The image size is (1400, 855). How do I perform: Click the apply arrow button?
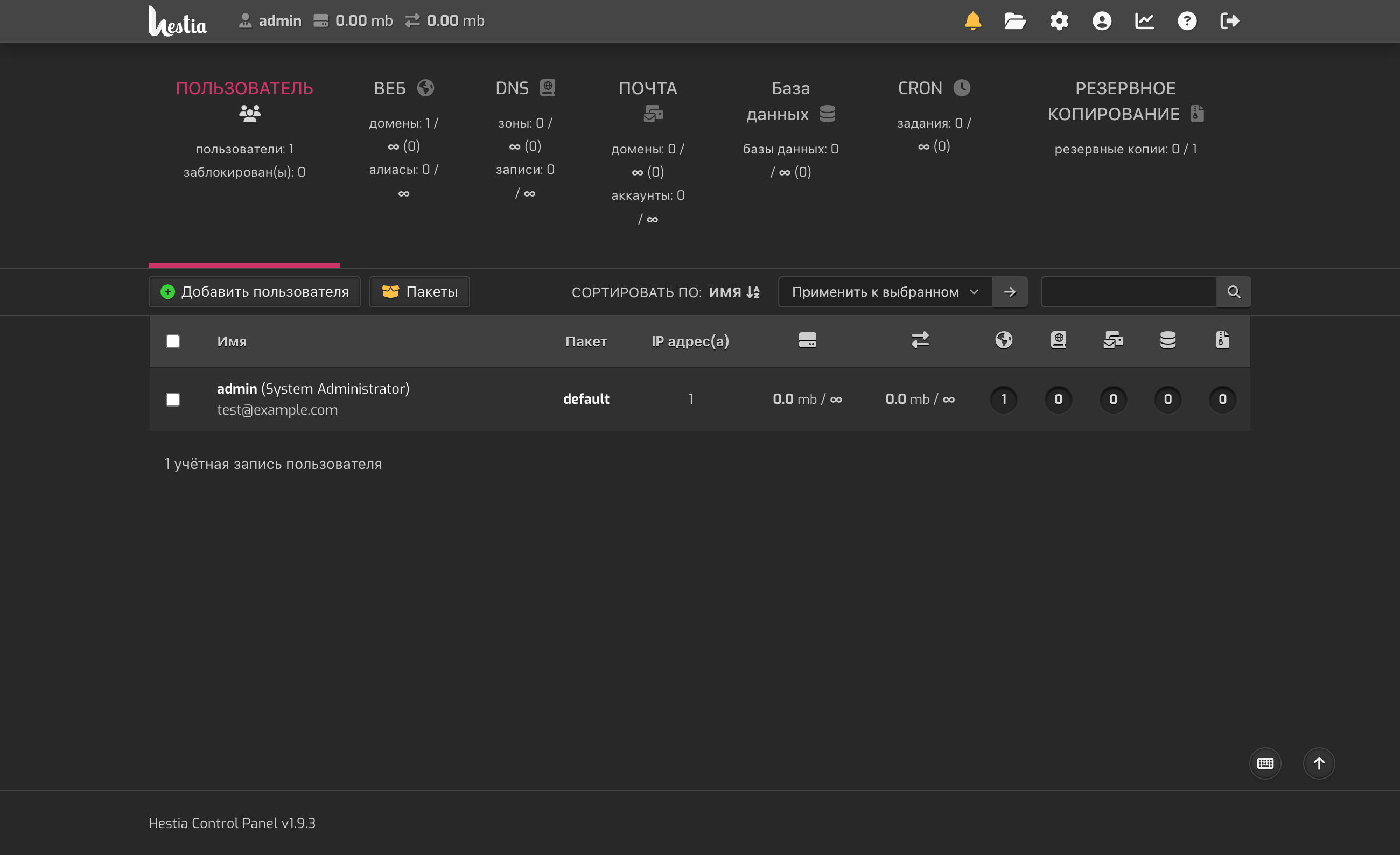click(x=1010, y=292)
